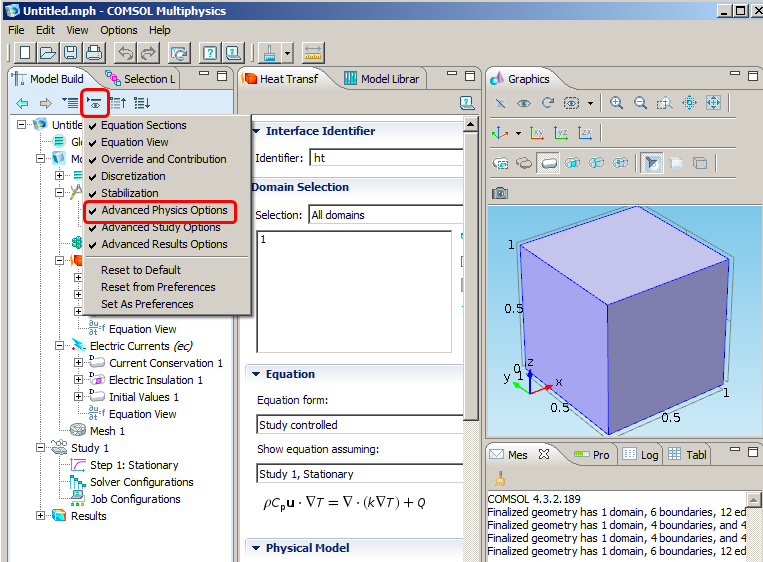Screen dimensions: 763x562
Task: Click the Show menu eye icon
Action: click(x=95, y=103)
